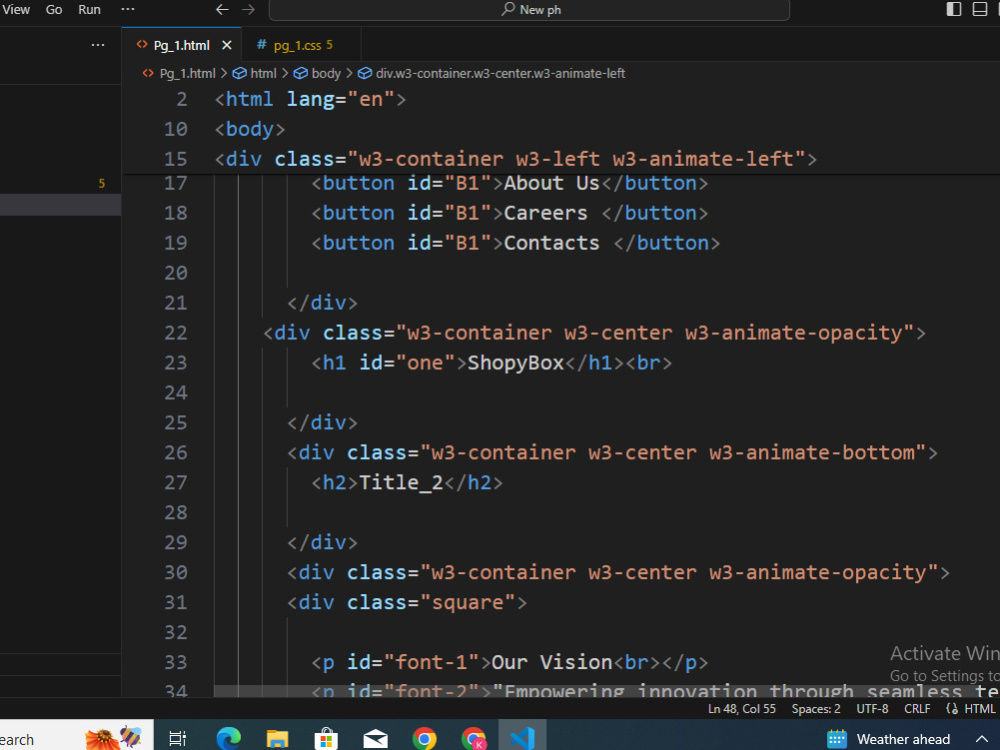
Task: Toggle the bottom panel layout icon
Action: [980, 9]
